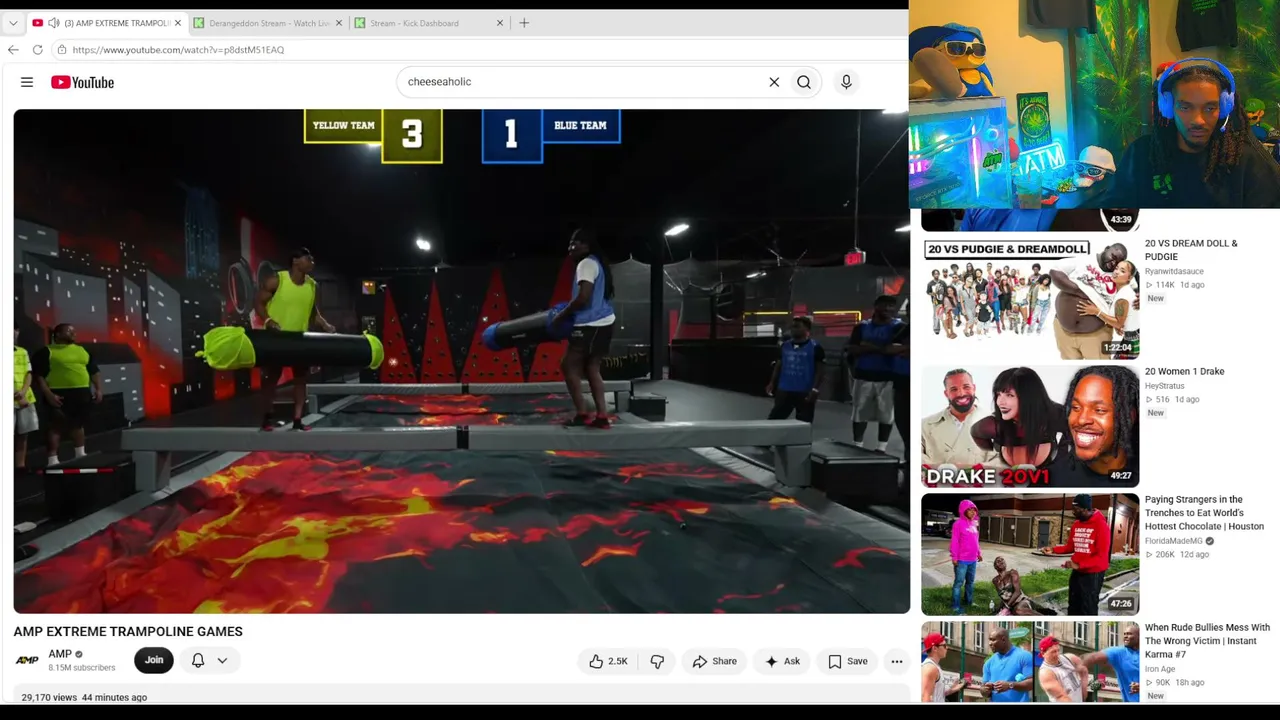Open the 20 VS DREAM DOLL & PUDGIE title
Screen dimensions: 1280x720
tap(1191, 250)
